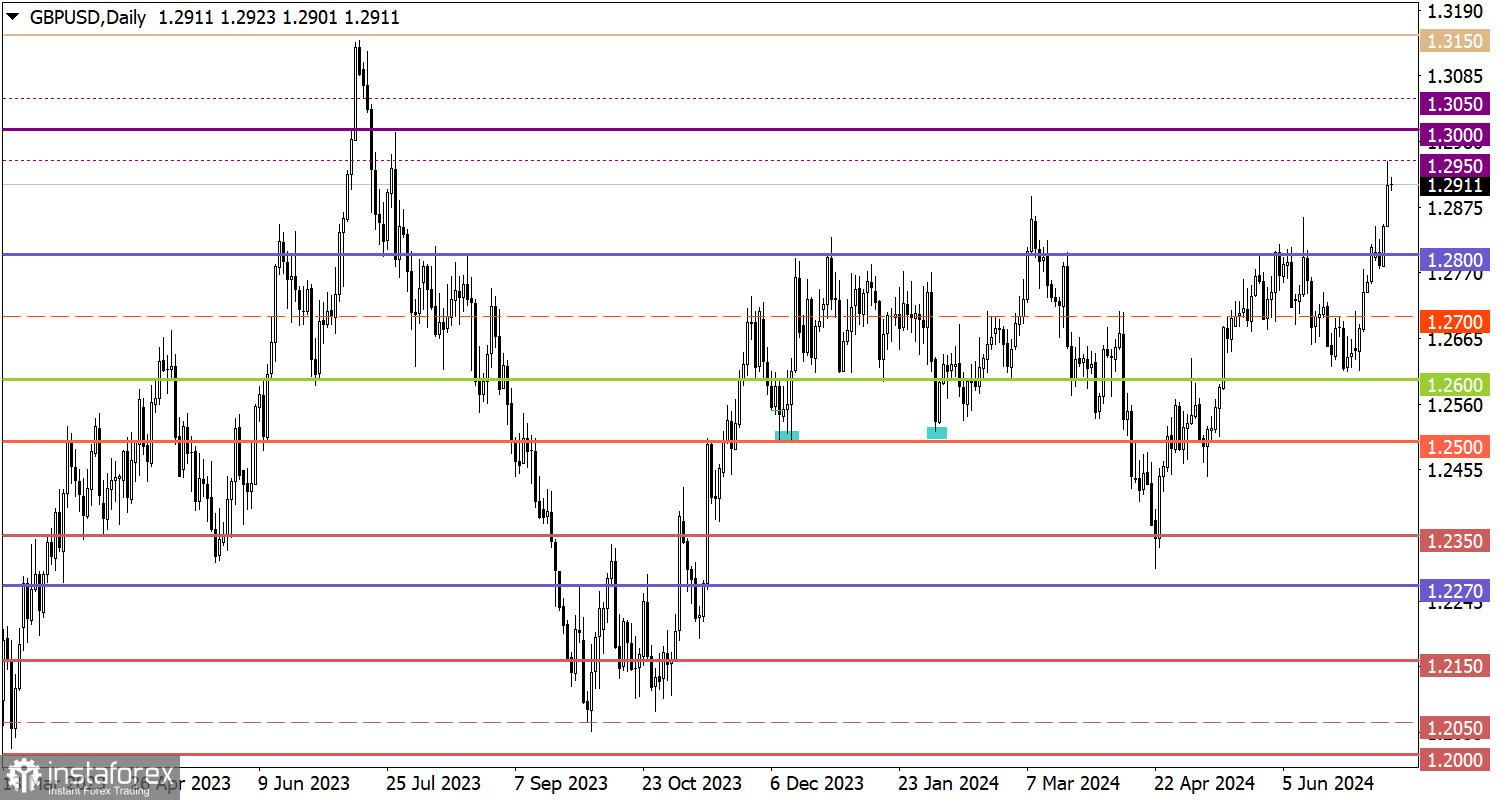
Task: Click the 22 Apr 2024 date label
Action: point(1203,783)
